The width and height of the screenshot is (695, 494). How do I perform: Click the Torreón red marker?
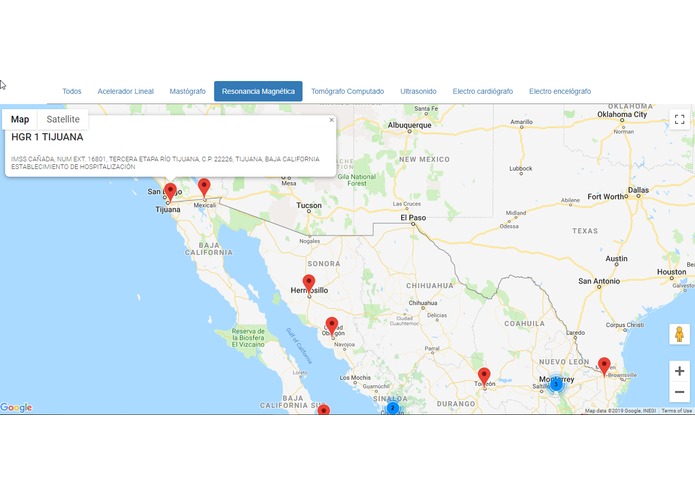[484, 377]
